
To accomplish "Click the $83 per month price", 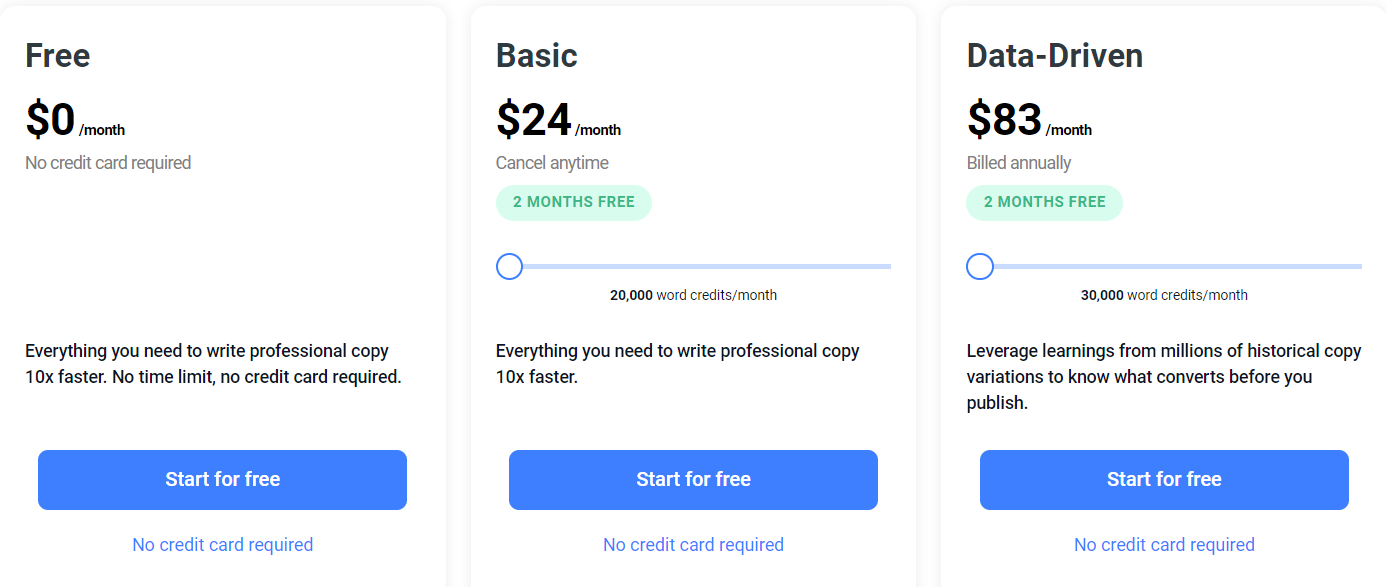I will 1029,121.
